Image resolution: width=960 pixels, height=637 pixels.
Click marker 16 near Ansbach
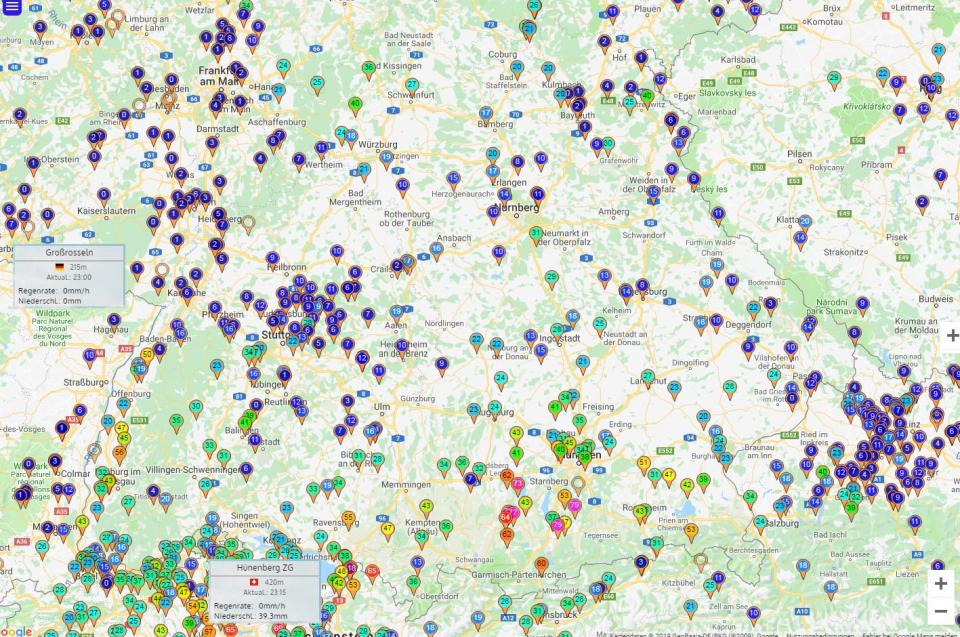coord(436,248)
